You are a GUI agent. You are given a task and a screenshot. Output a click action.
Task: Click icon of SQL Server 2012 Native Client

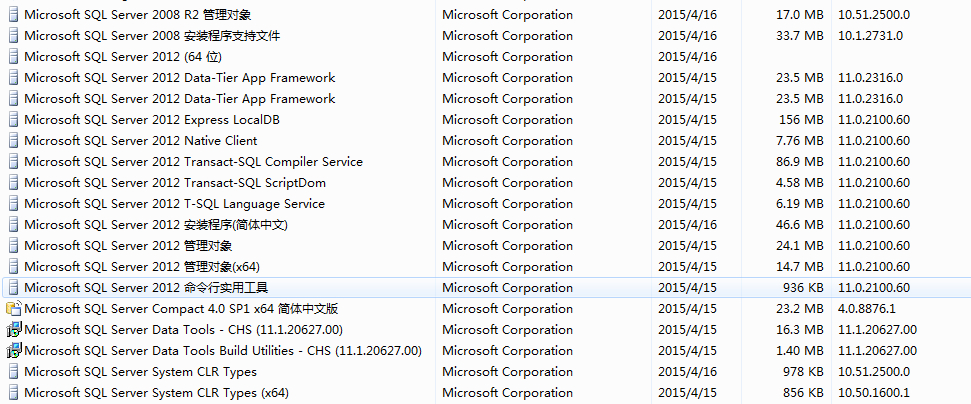click(13, 140)
